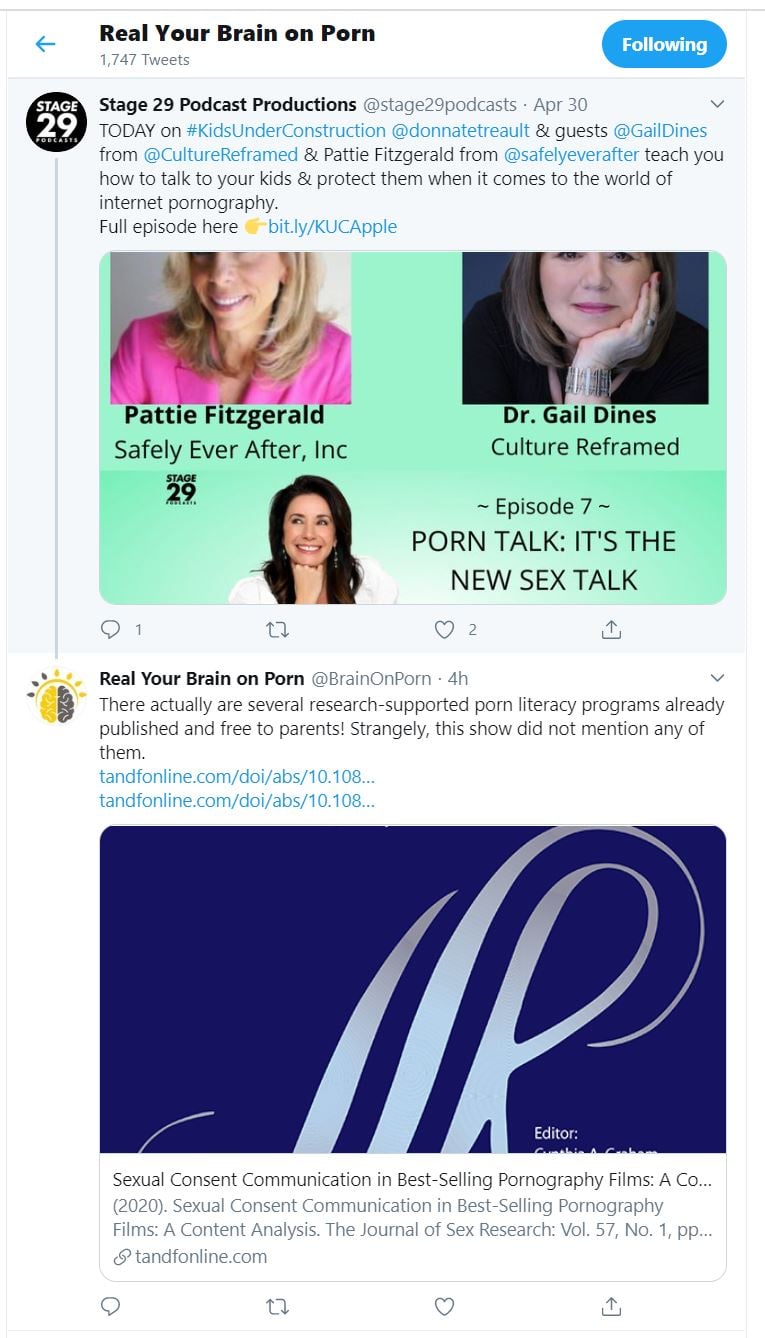The image size is (765, 1338).
Task: Go back using the left arrow icon
Action: coord(45,44)
